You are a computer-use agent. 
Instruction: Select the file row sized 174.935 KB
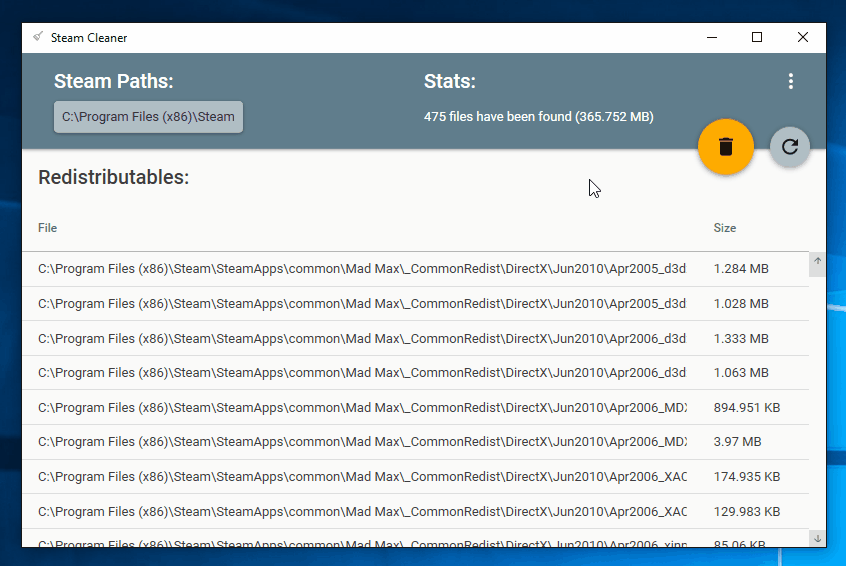click(x=362, y=476)
